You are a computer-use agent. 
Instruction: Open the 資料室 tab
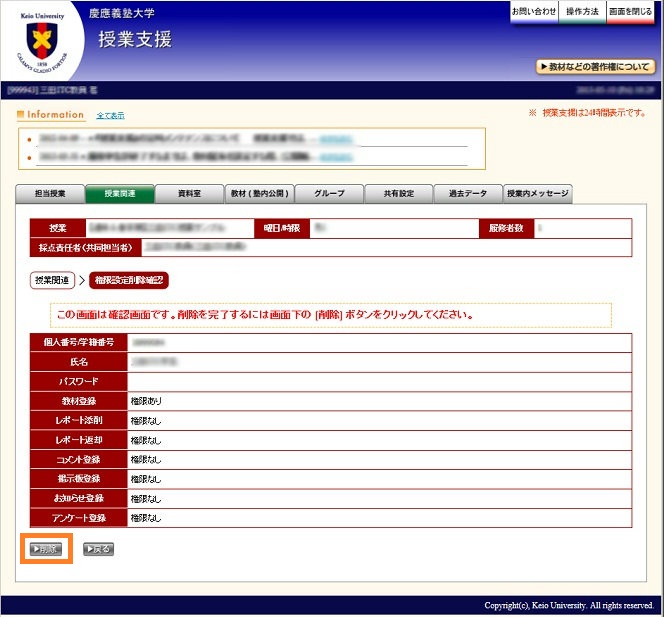189,194
